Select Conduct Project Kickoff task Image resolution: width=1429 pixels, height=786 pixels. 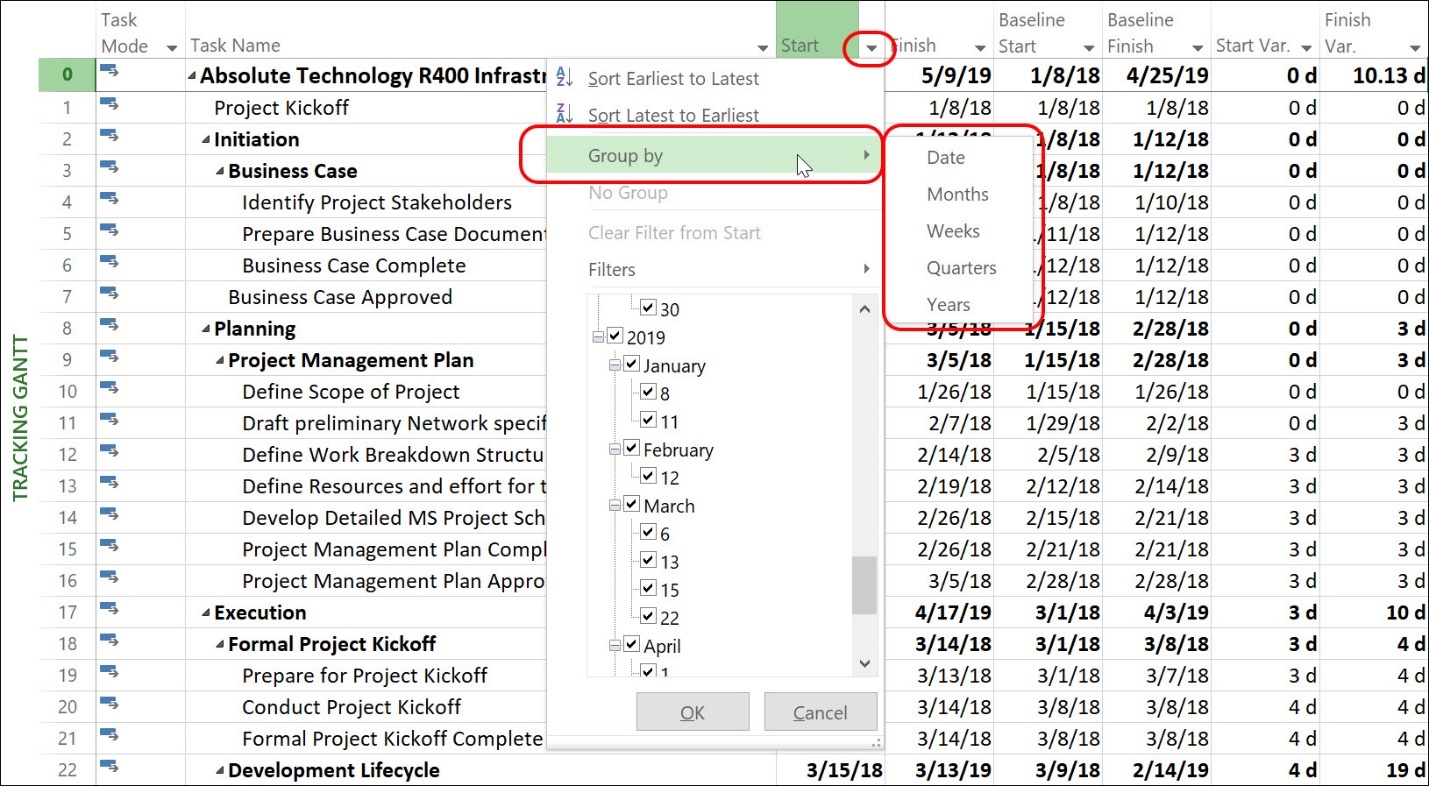pyautogui.click(x=351, y=707)
